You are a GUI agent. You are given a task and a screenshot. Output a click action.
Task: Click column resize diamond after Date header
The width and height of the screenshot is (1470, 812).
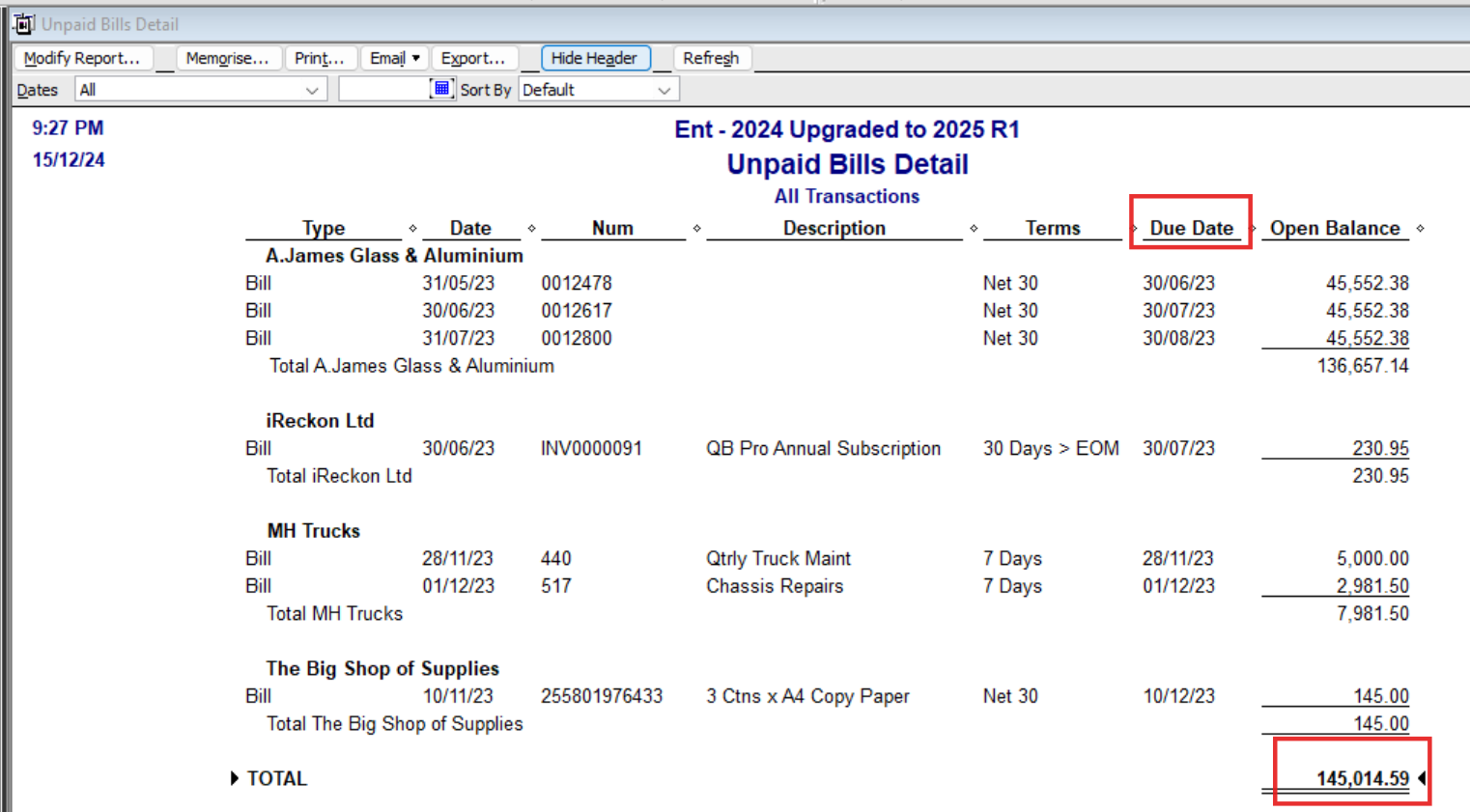pyautogui.click(x=531, y=229)
